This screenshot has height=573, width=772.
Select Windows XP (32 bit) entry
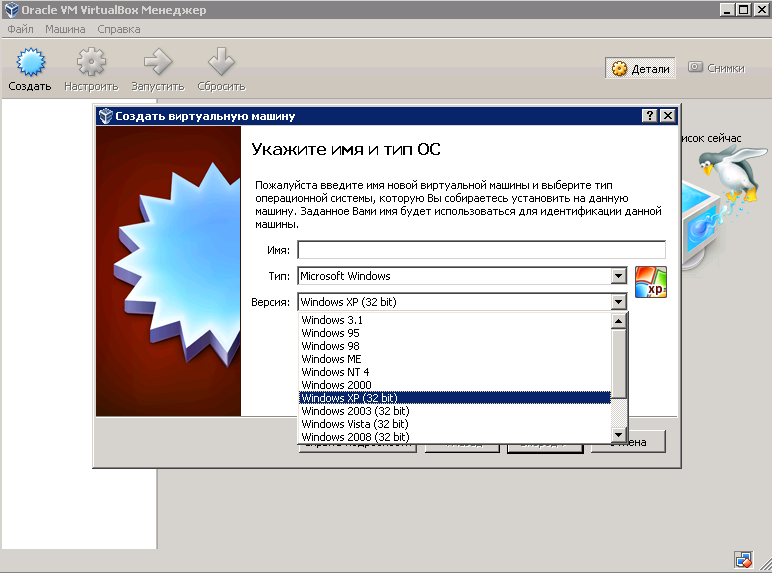455,398
